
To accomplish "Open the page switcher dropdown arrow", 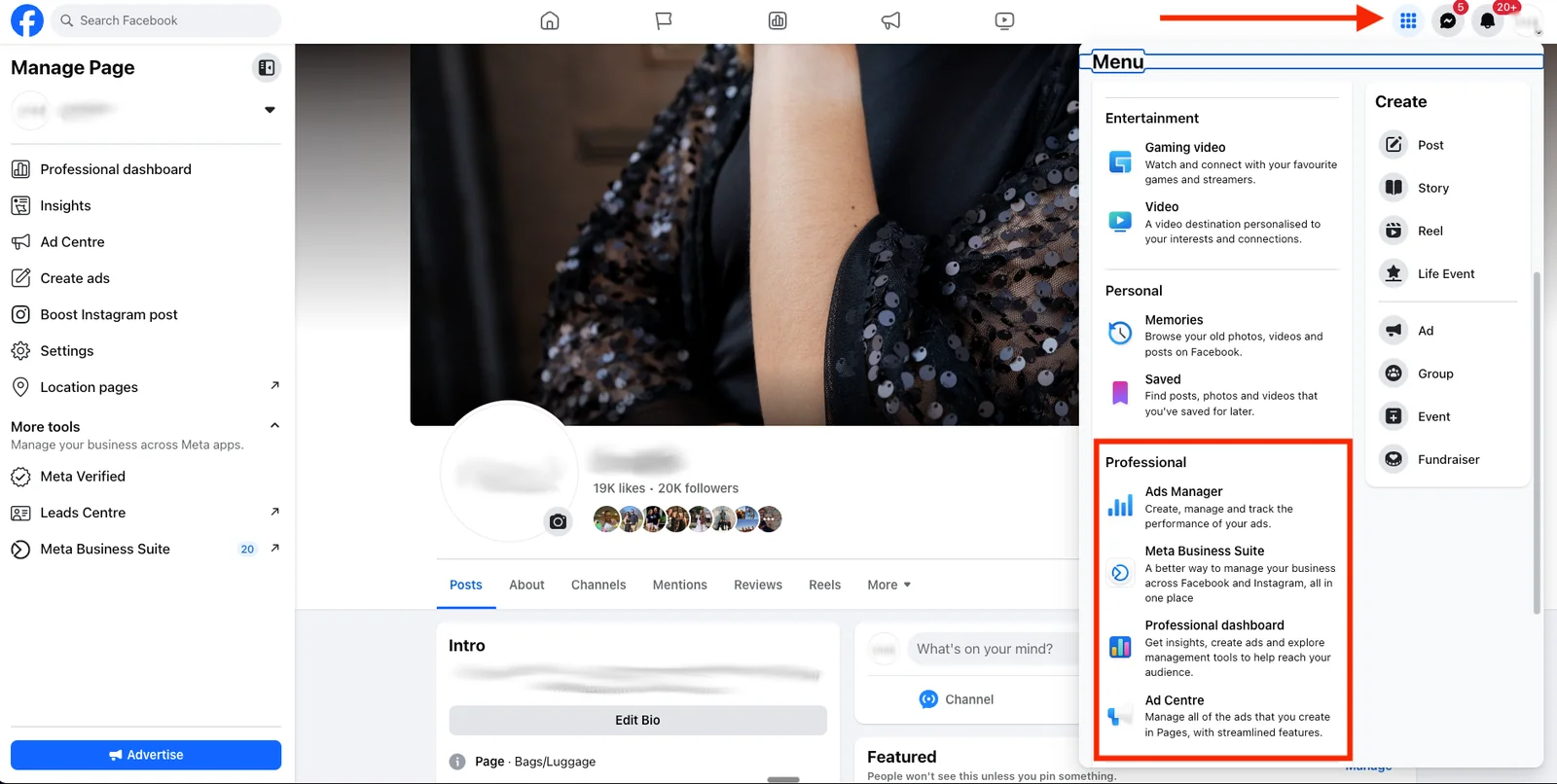I will (x=270, y=110).
